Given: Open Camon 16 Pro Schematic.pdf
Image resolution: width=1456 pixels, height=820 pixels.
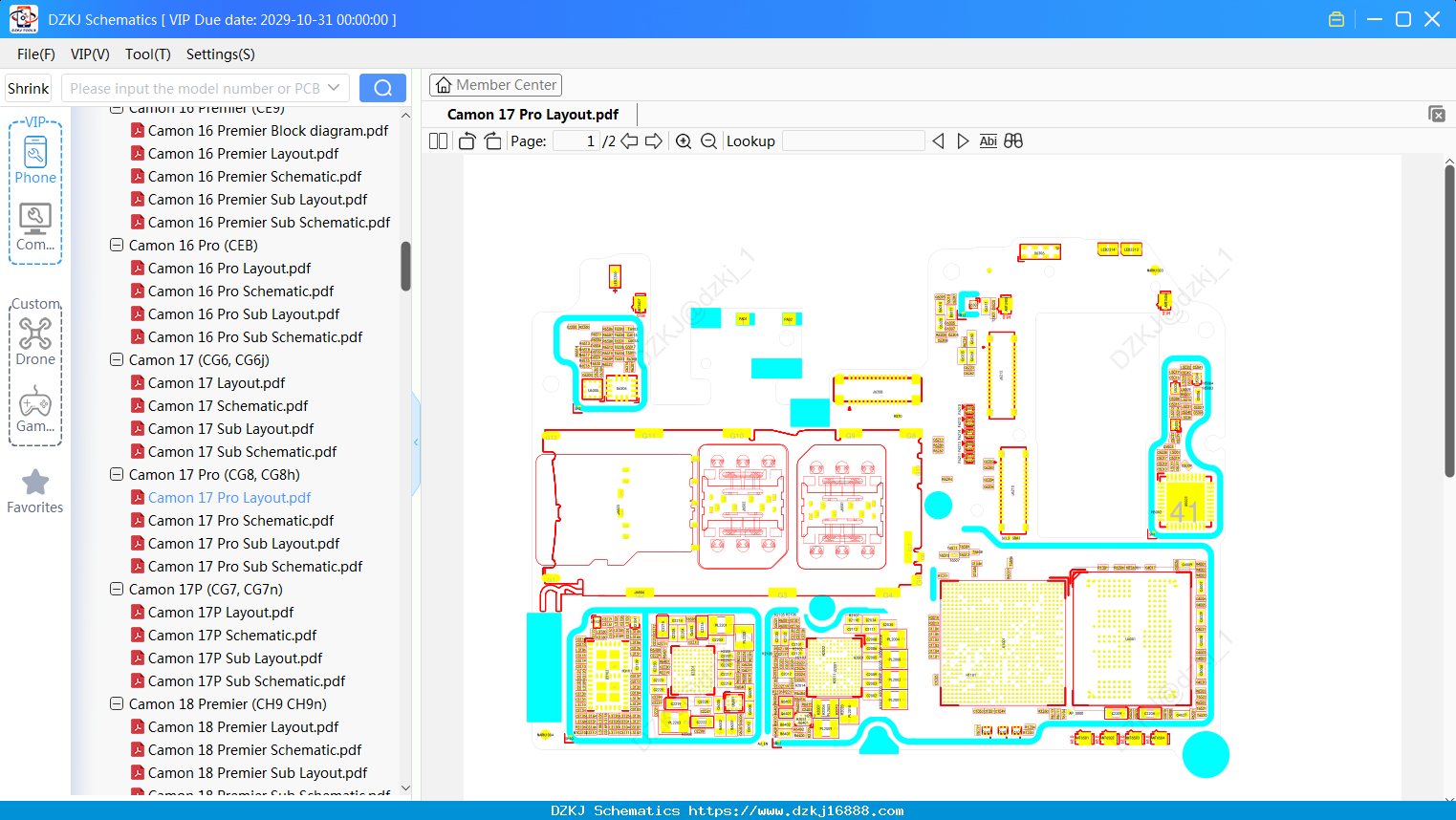Looking at the screenshot, I should 241,291.
